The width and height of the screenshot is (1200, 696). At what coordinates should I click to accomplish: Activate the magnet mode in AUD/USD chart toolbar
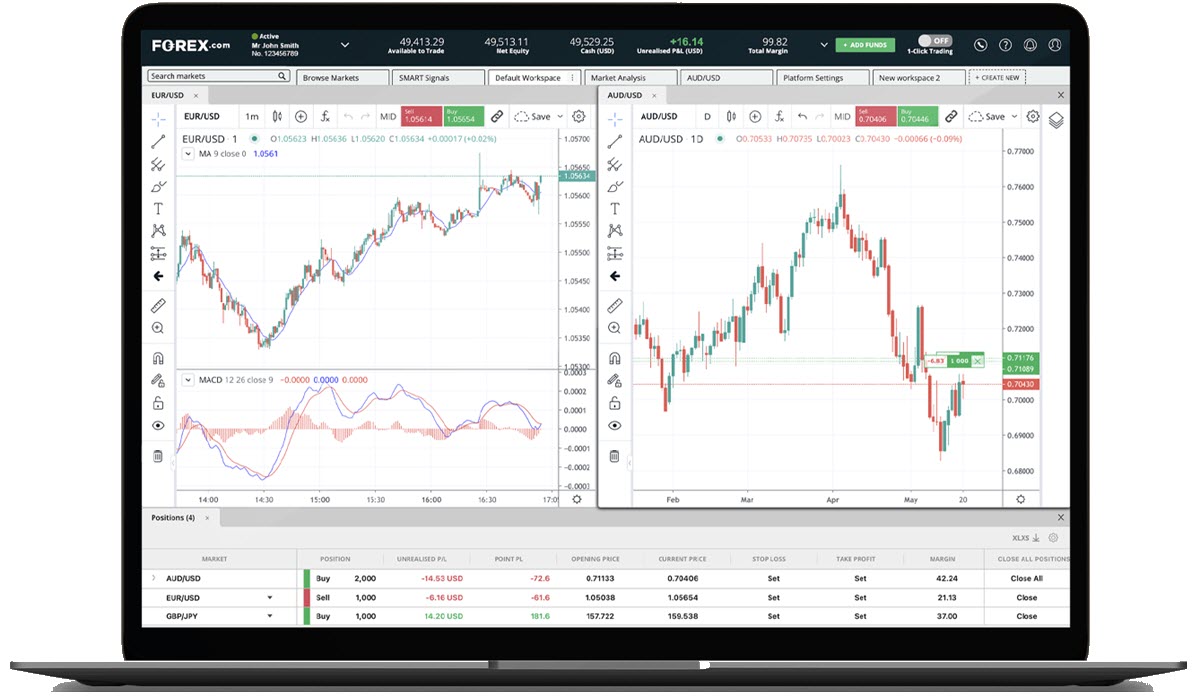click(615, 358)
